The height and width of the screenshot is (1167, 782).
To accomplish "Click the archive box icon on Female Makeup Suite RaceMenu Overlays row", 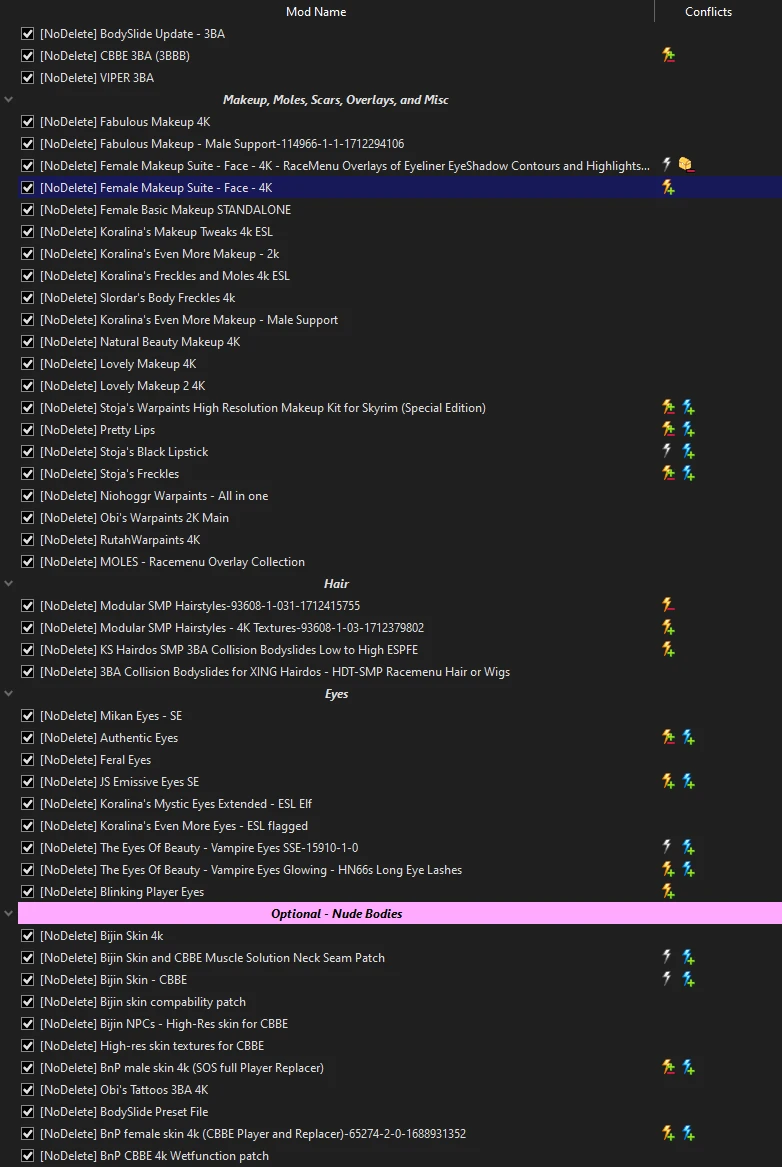I will 686,165.
